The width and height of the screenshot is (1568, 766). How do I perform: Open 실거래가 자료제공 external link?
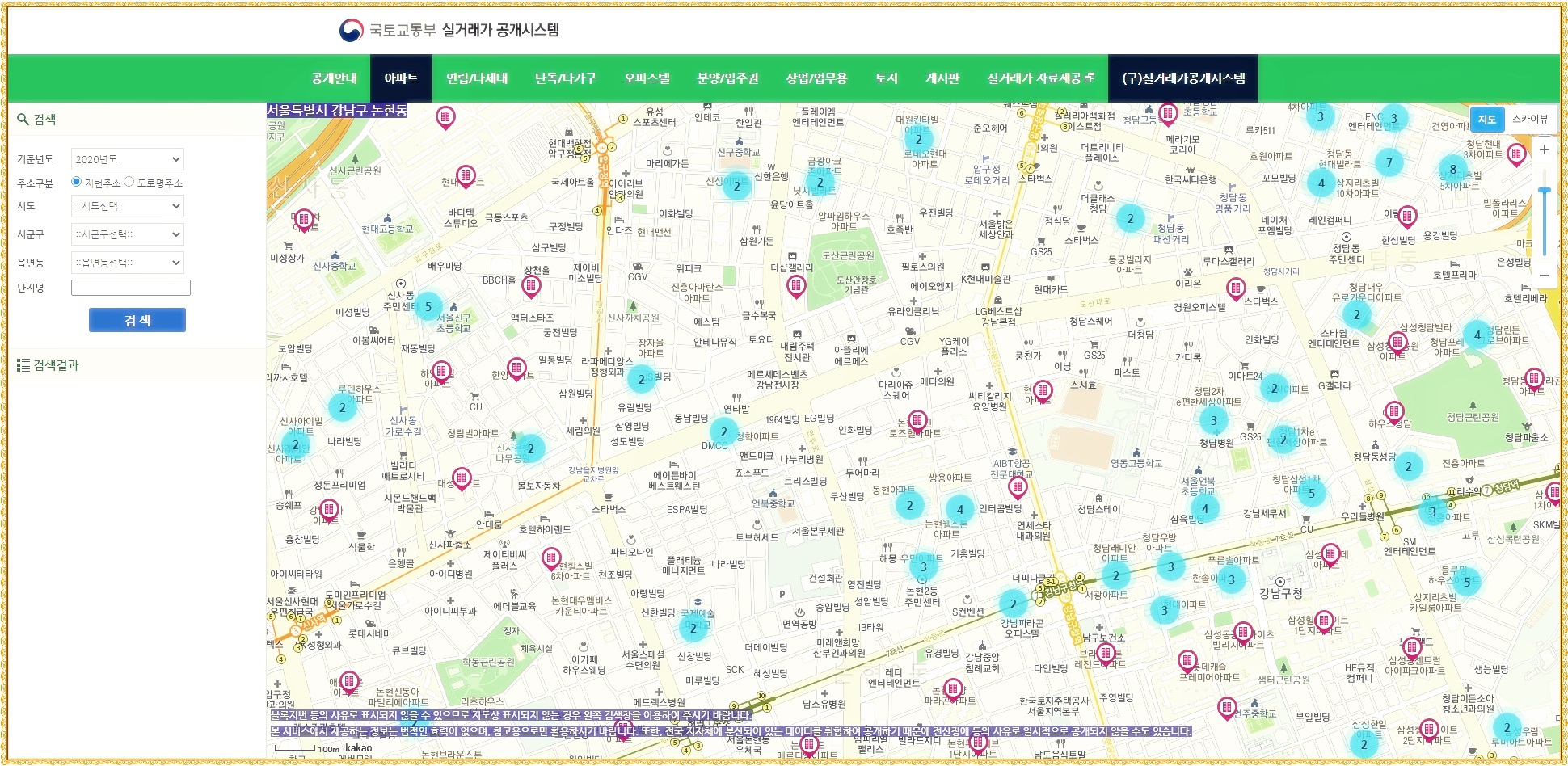pos(1040,78)
